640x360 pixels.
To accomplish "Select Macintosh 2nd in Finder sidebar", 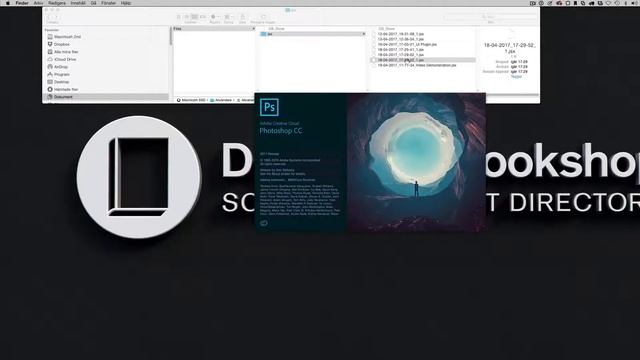I will click(x=105, y=37).
